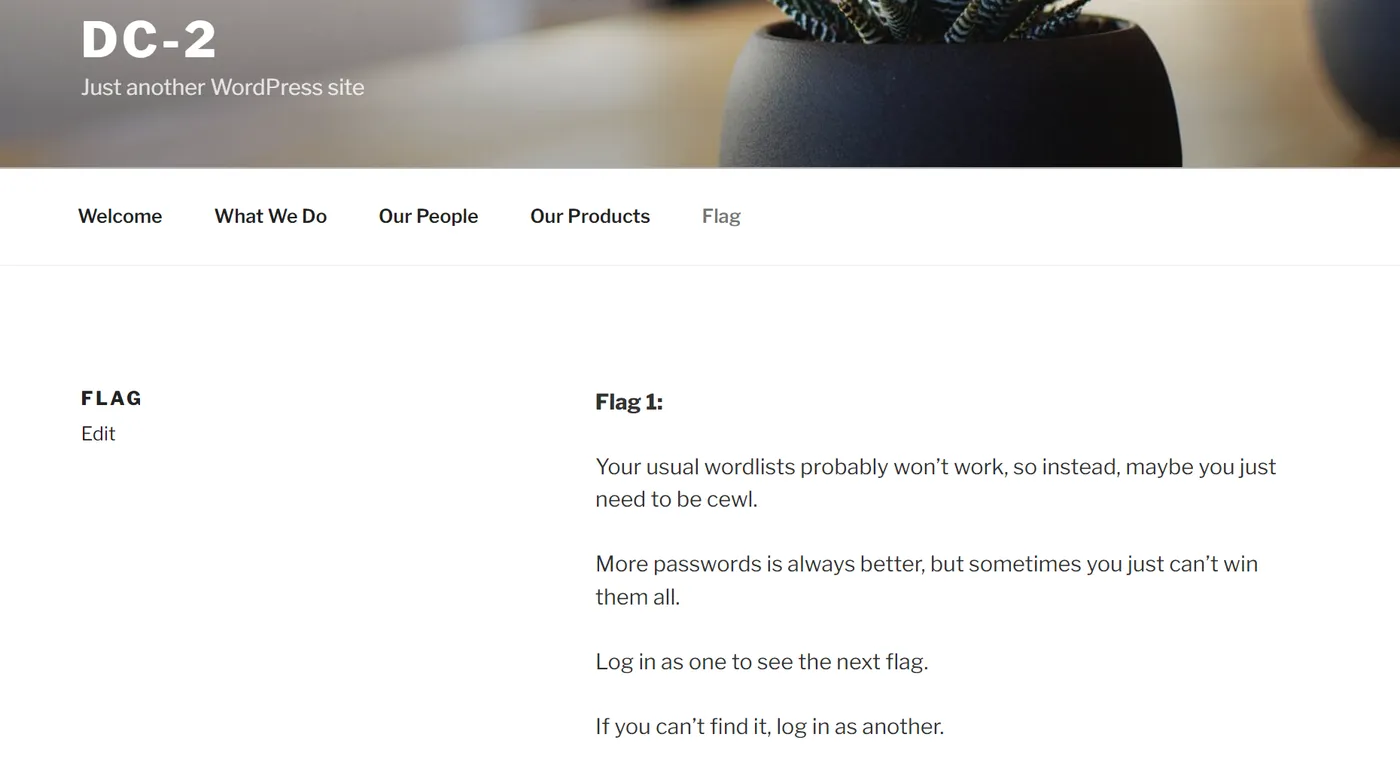
Task: Navigate to Our People
Action: (x=429, y=216)
